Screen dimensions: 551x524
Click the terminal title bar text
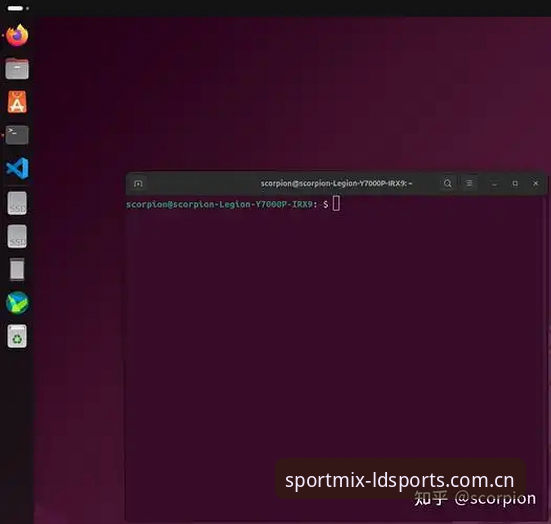click(x=336, y=183)
